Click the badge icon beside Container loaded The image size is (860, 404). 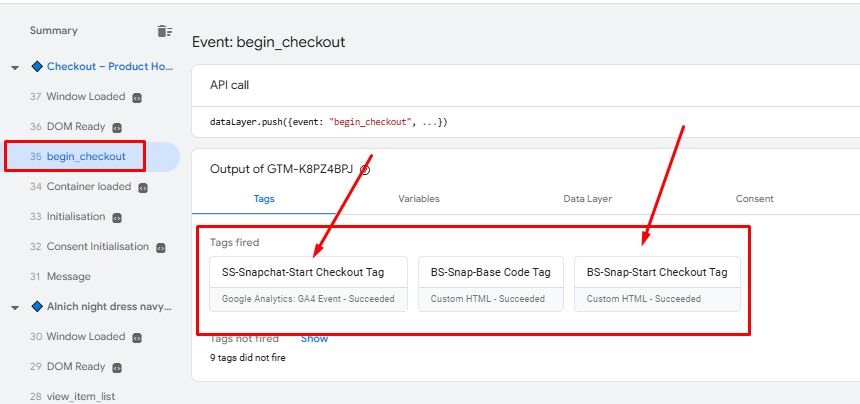[143, 187]
